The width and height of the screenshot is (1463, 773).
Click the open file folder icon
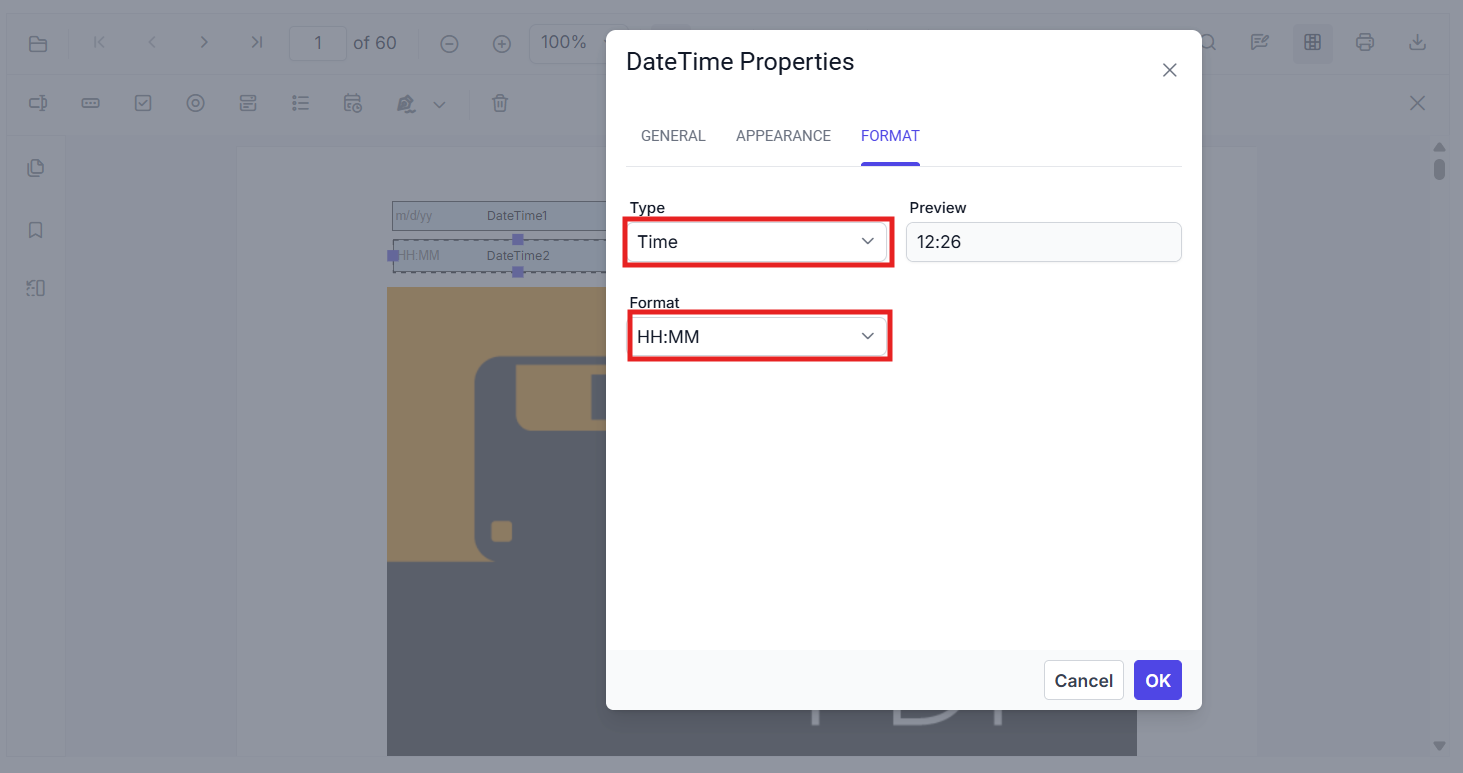coord(38,43)
